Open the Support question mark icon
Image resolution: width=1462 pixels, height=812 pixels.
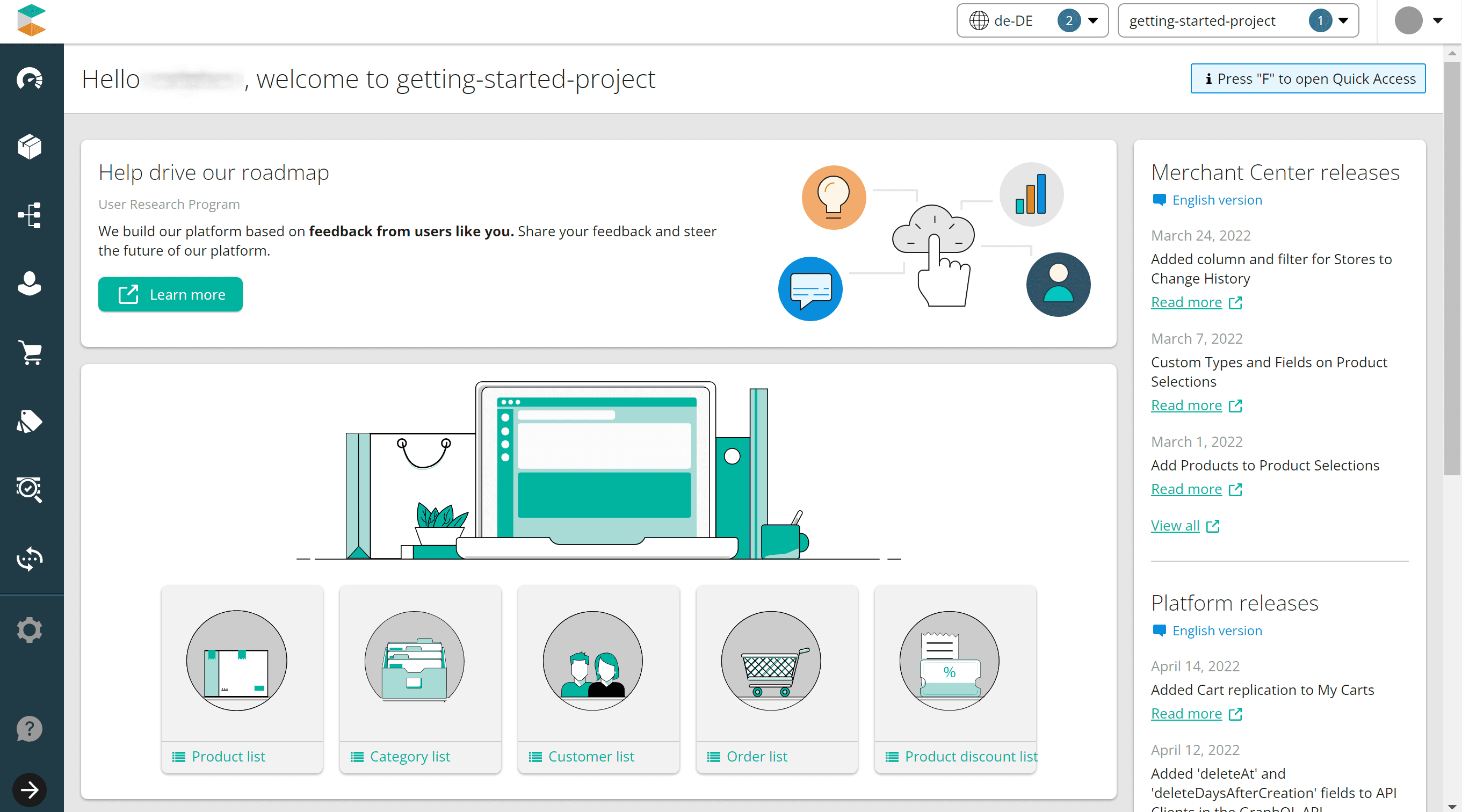click(30, 728)
